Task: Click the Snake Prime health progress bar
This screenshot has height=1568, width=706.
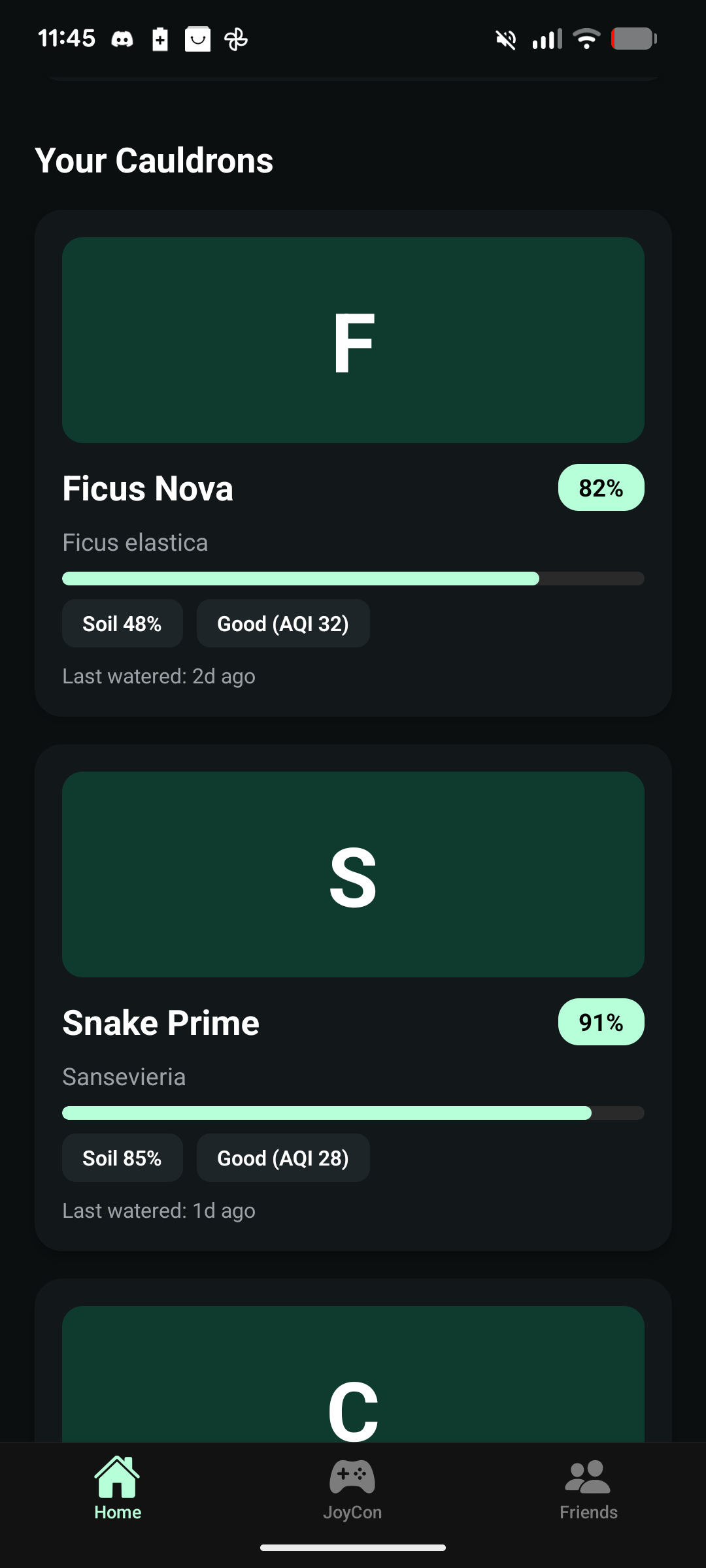Action: pyautogui.click(x=353, y=1113)
